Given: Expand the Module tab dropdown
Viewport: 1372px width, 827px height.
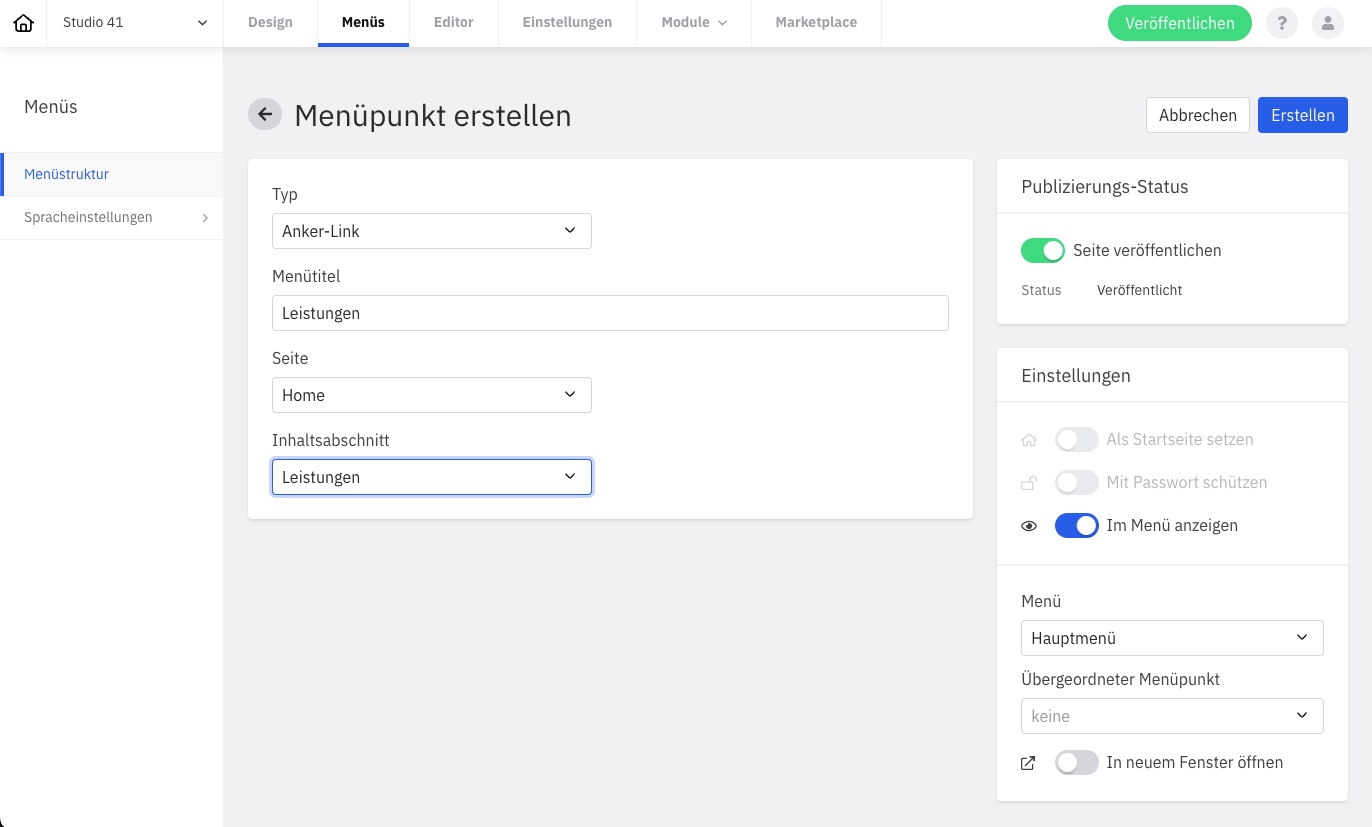Looking at the screenshot, I should (694, 23).
